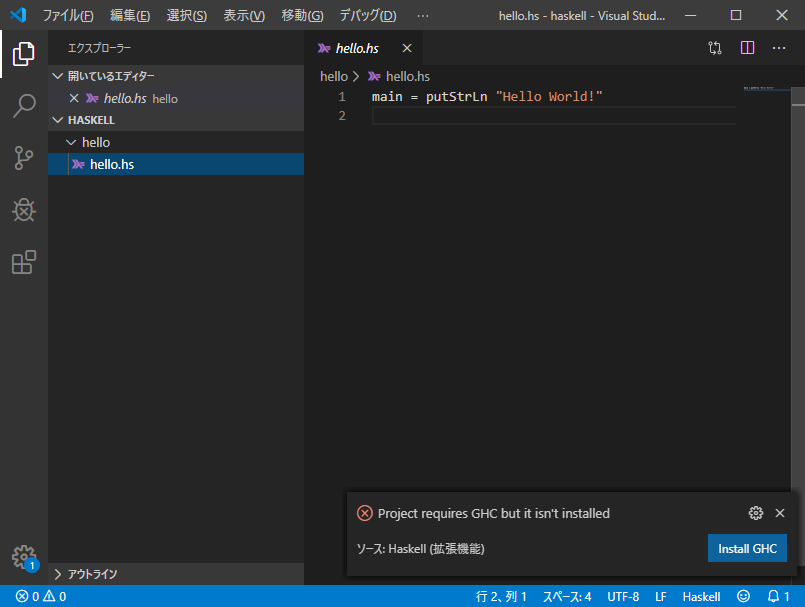Screen dimensions: 805x607
Task: Toggle the split editor layout
Action: click(x=747, y=47)
